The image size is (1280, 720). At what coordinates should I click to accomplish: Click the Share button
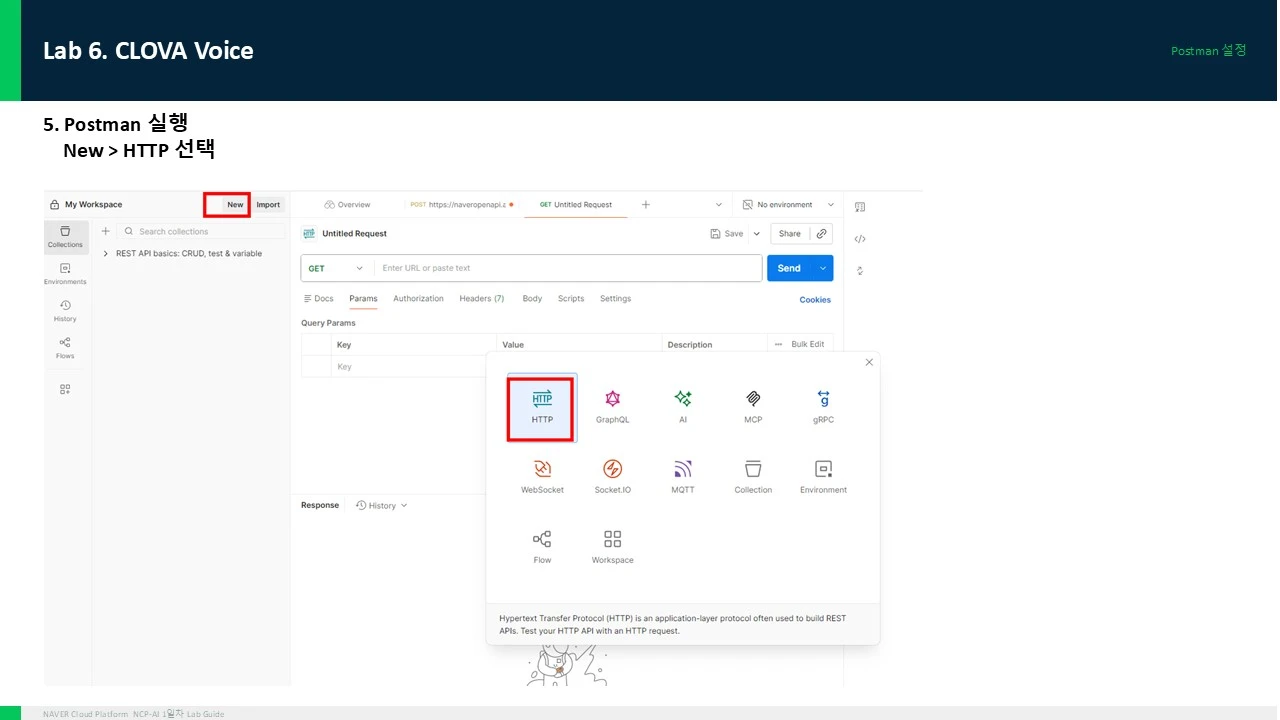pyautogui.click(x=790, y=233)
